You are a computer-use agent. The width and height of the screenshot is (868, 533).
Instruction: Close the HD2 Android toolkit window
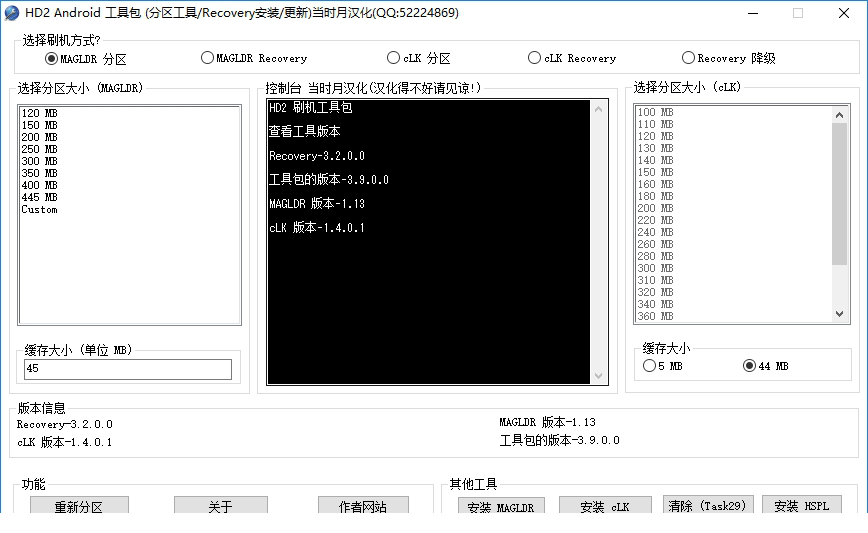[844, 13]
